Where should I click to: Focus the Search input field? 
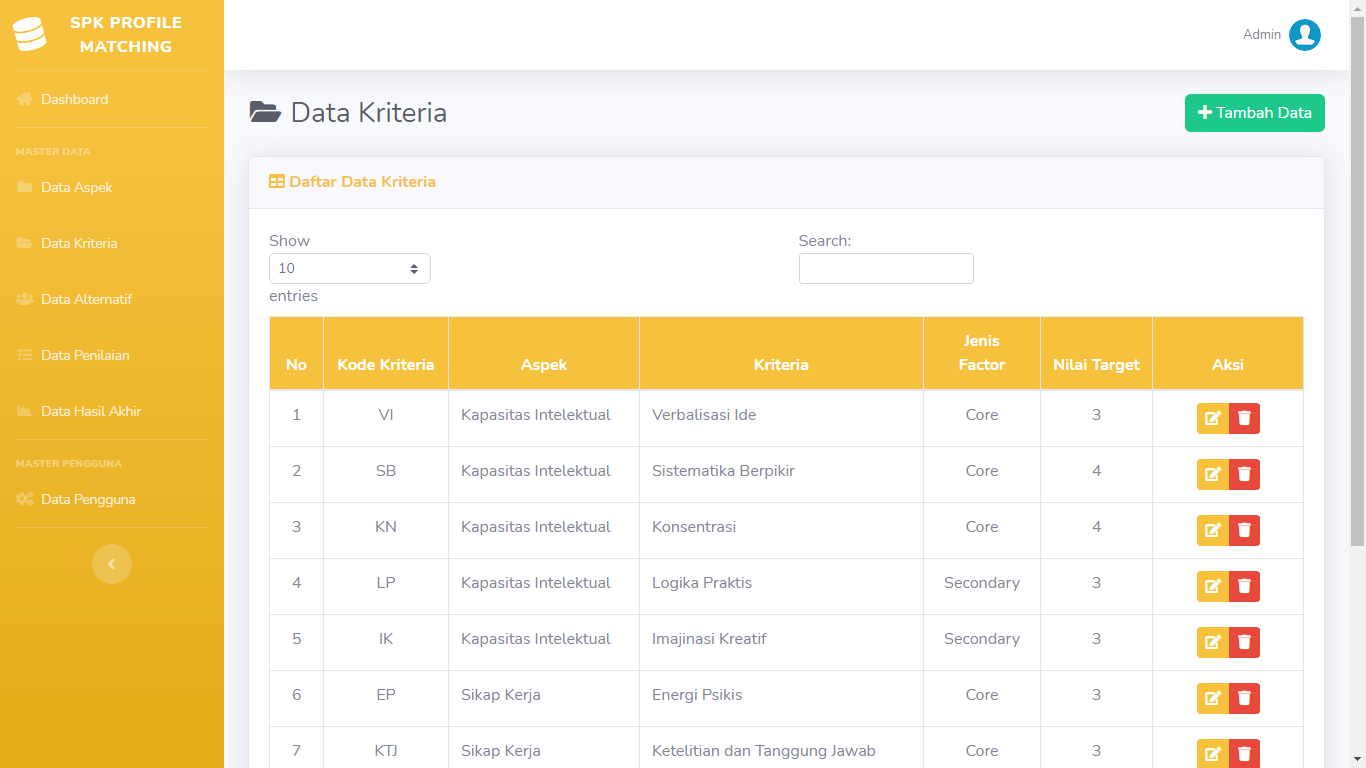pos(886,268)
